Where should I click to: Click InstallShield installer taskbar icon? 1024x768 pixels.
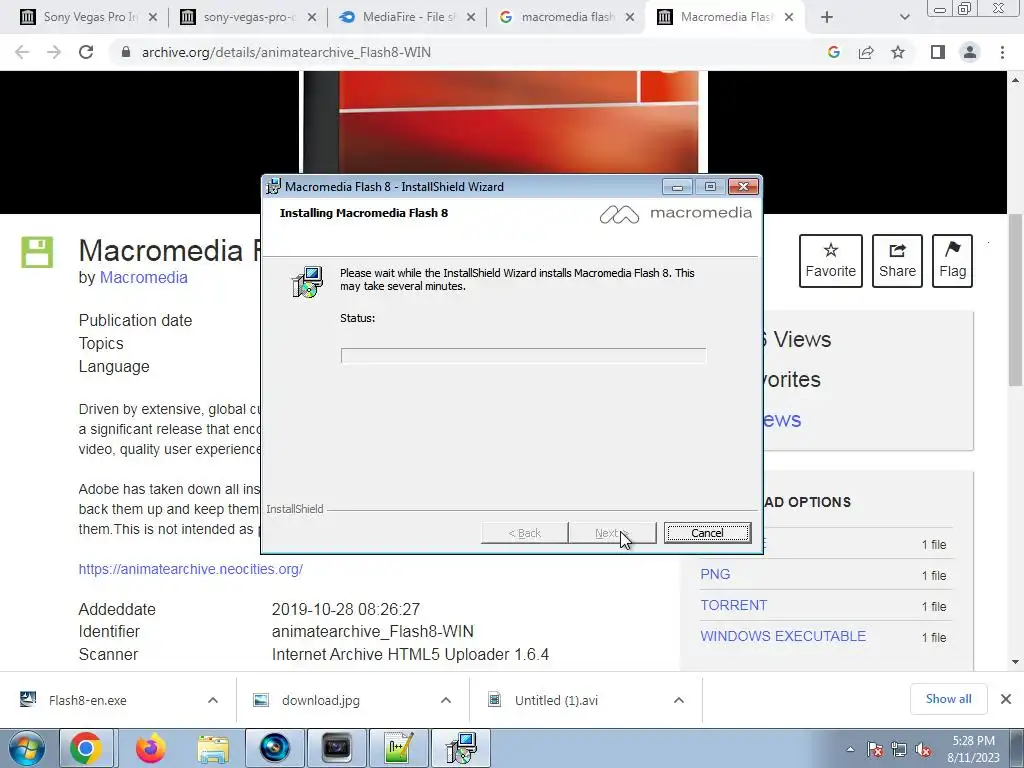coord(461,748)
